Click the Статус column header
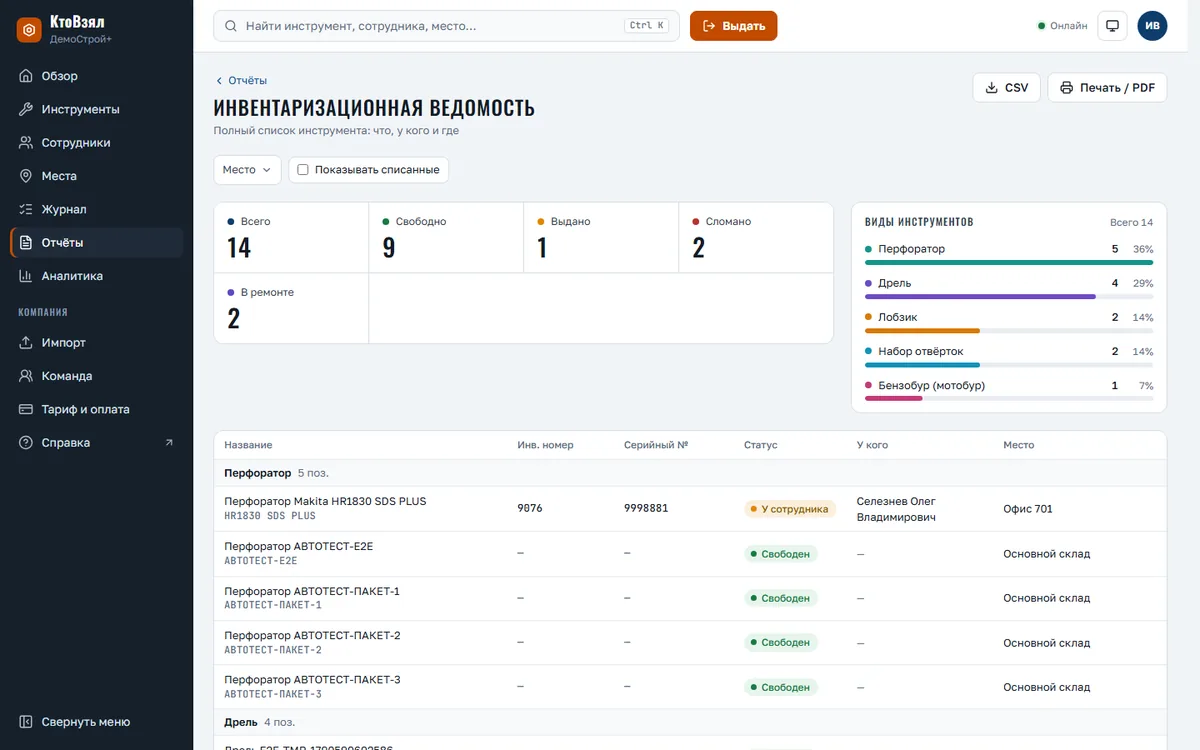Screen dimensions: 1200x750 point(760,445)
